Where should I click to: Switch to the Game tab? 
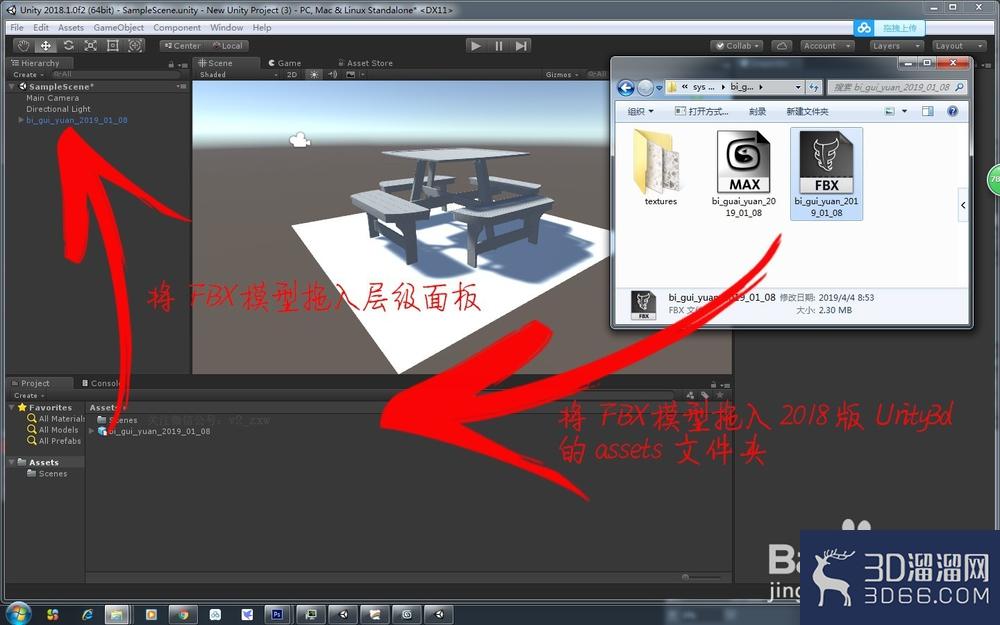click(x=285, y=63)
